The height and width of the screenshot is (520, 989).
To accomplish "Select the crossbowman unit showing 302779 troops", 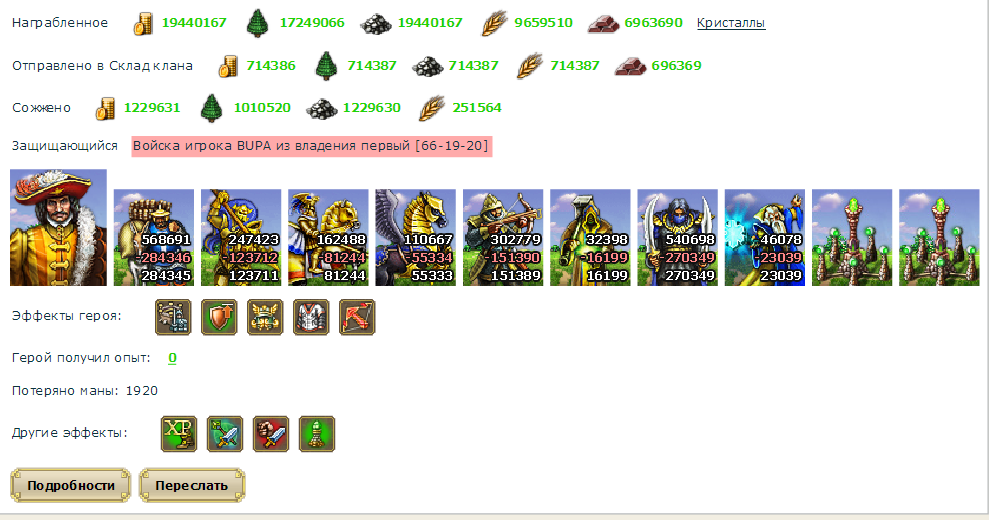I will pyautogui.click(x=503, y=237).
